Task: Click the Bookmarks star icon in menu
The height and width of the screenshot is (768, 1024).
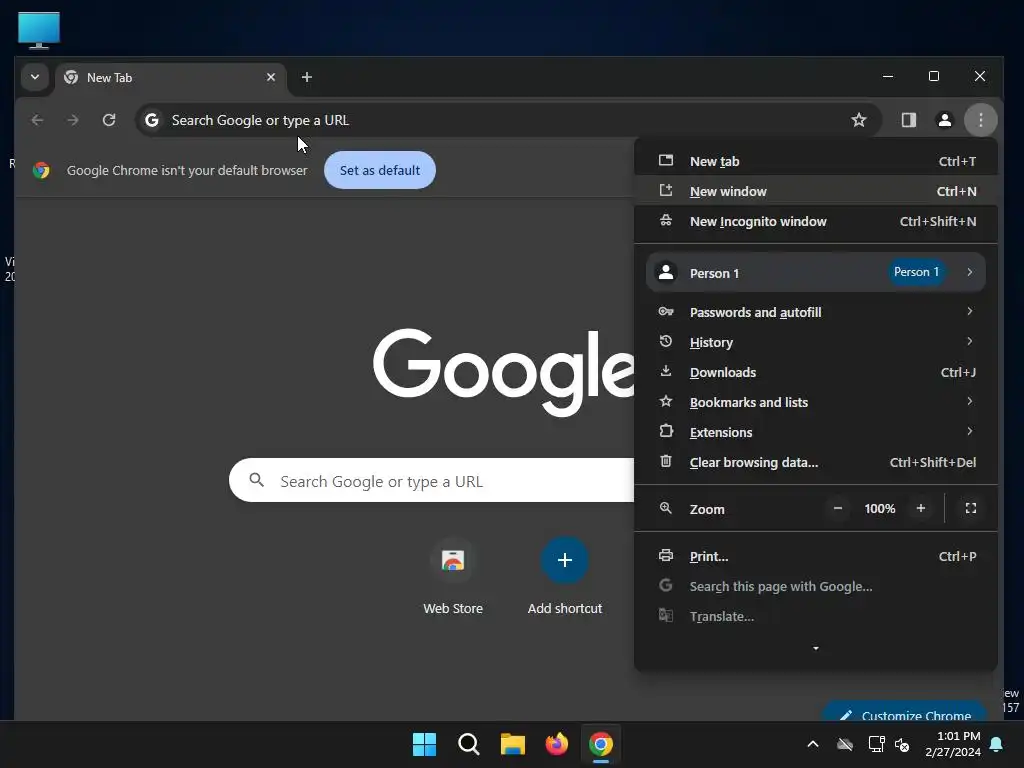Action: (x=665, y=401)
